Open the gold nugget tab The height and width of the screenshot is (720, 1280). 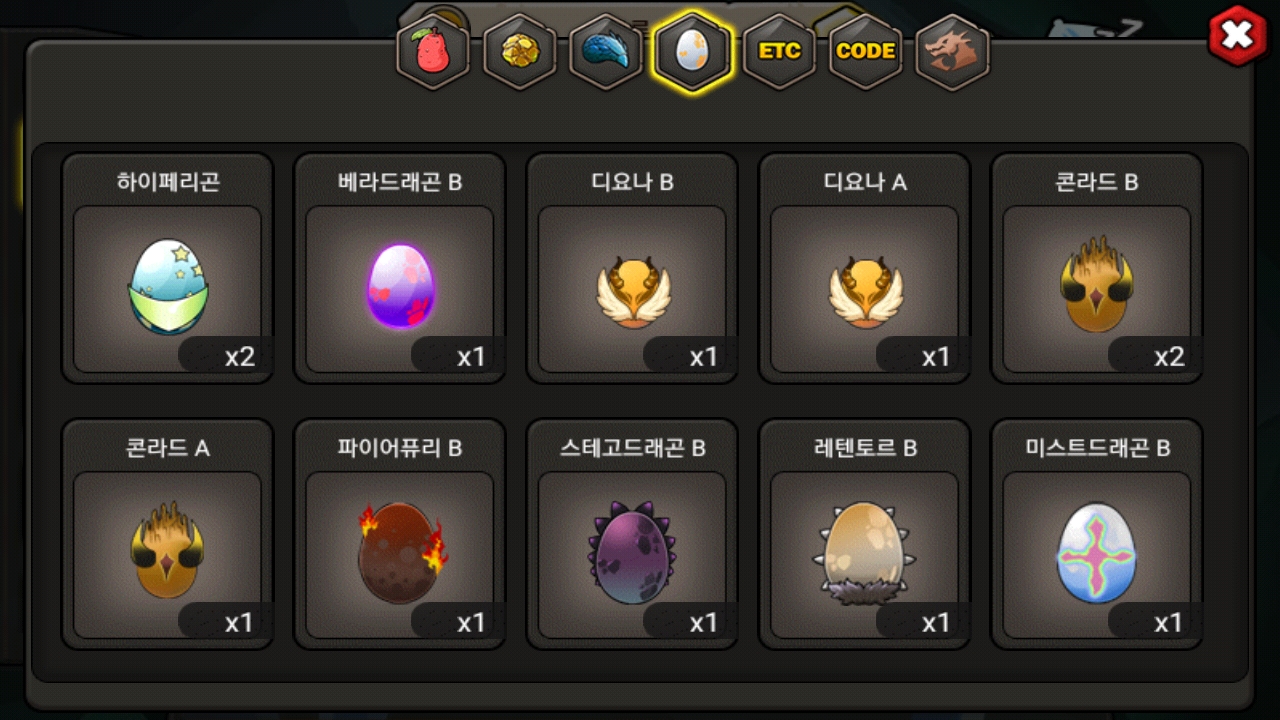520,51
